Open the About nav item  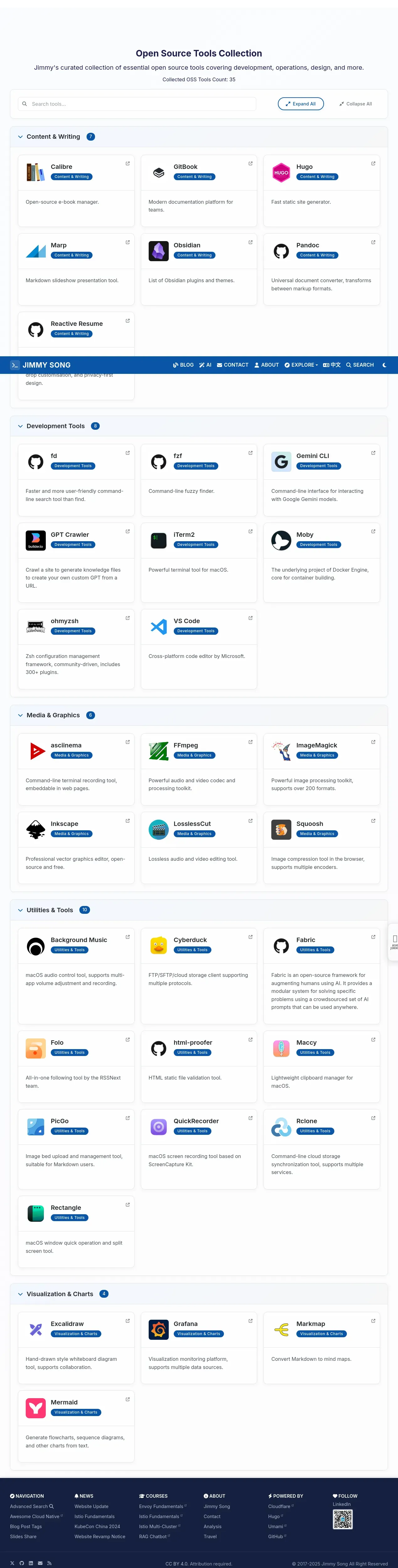point(267,365)
